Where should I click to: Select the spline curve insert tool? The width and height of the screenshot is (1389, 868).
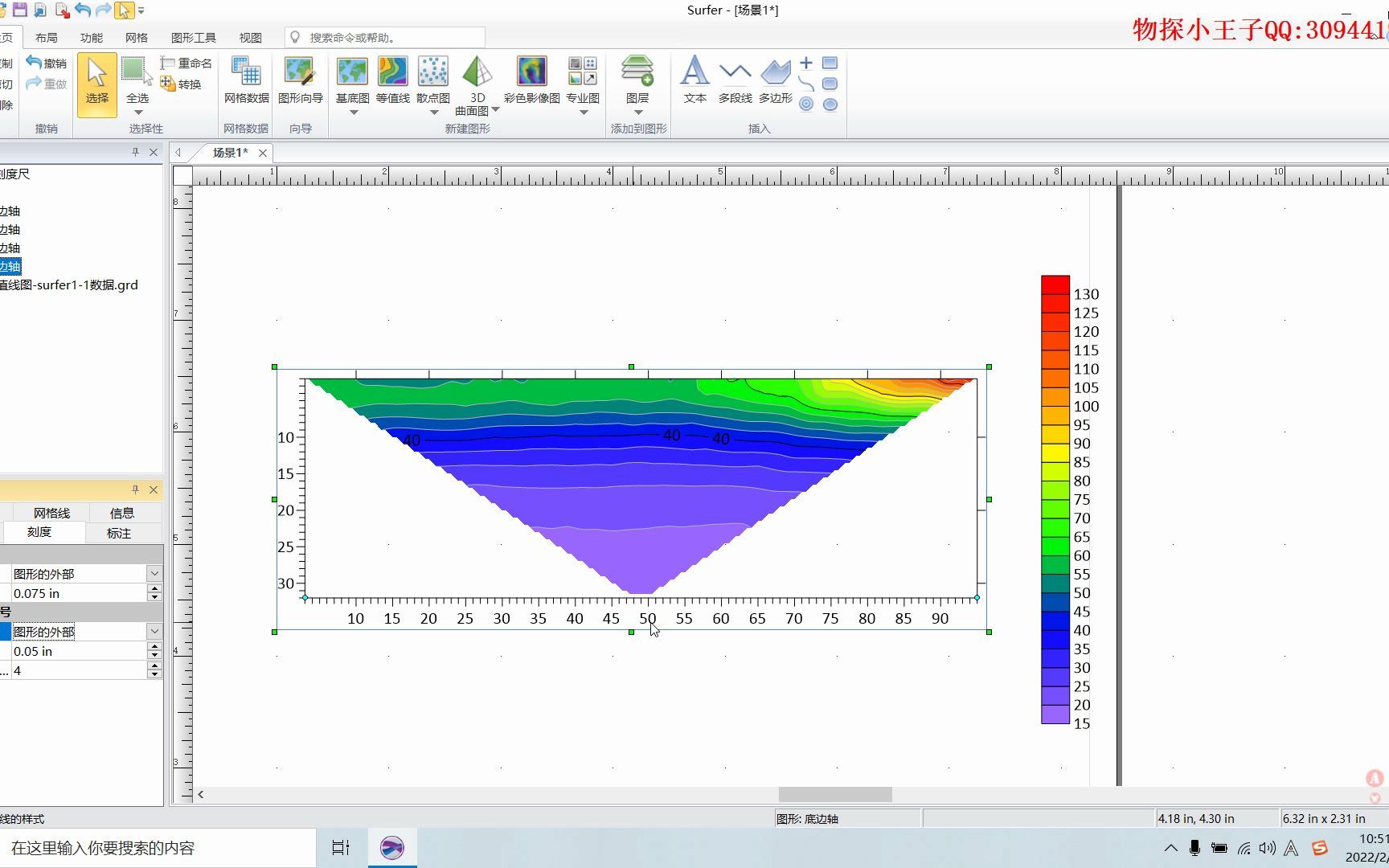pyautogui.click(x=806, y=84)
